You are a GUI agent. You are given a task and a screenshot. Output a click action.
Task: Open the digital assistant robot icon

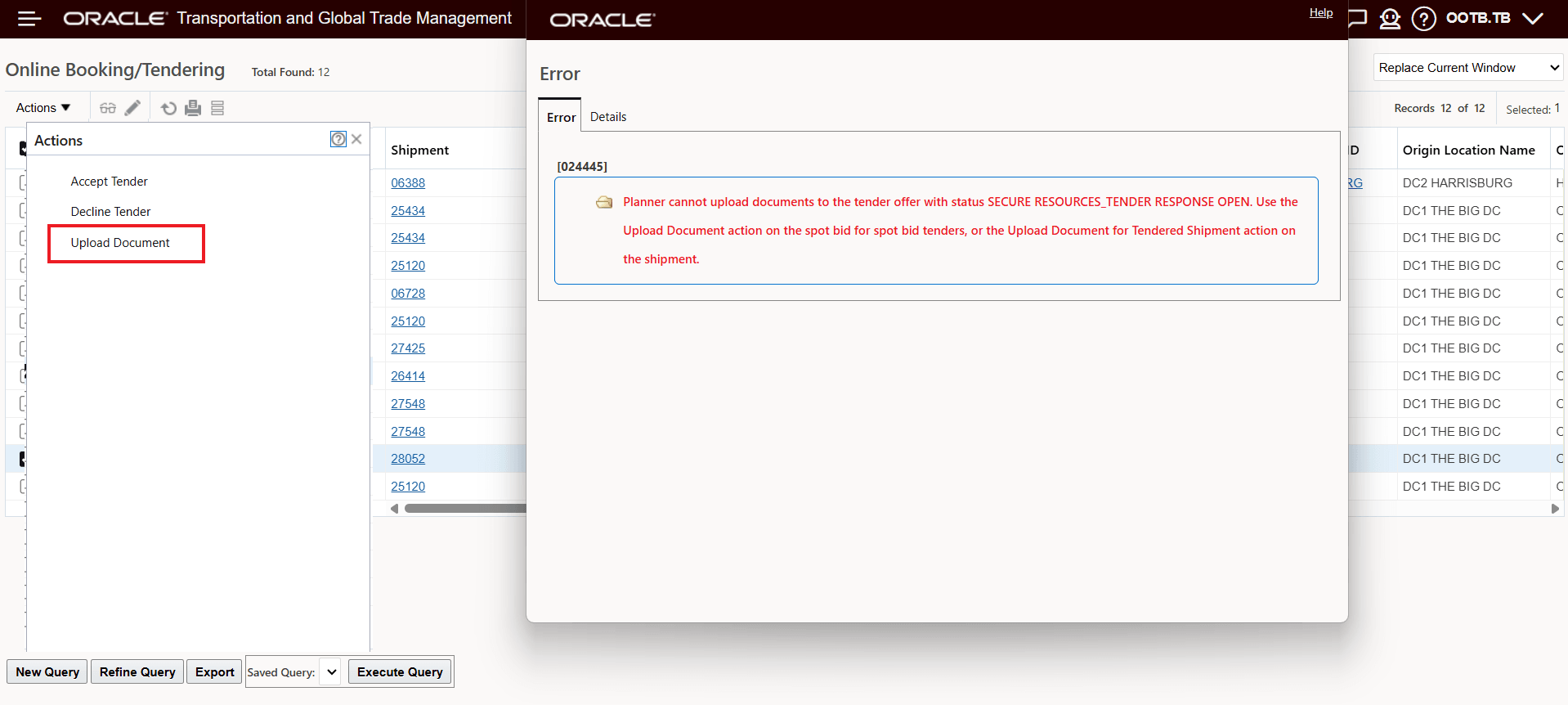[1390, 18]
